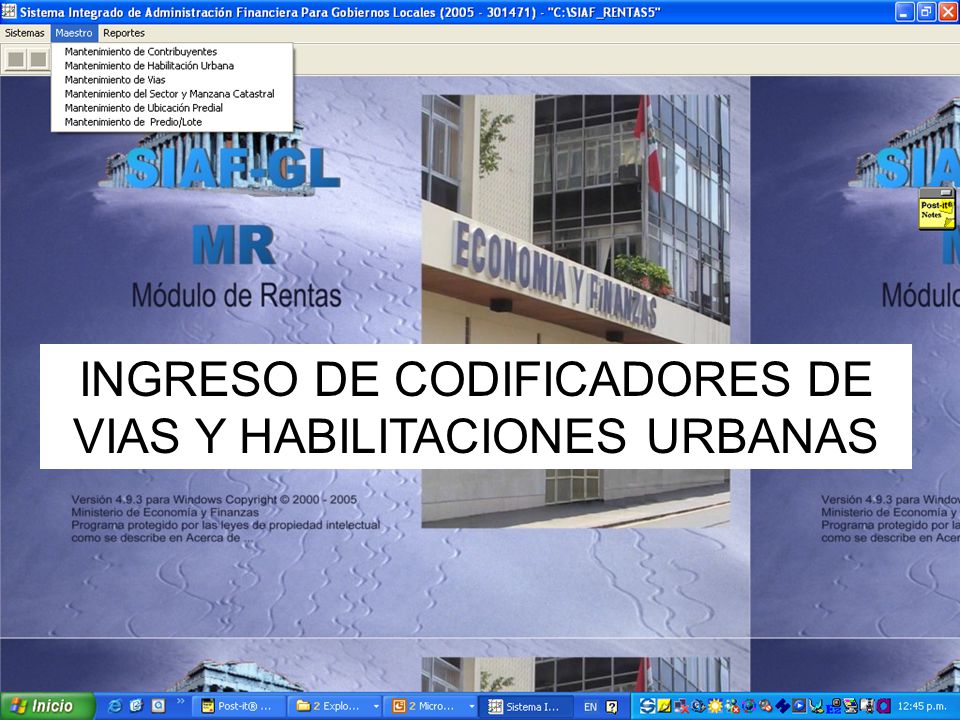Viewport: 960px width, 720px height.
Task: Open the Inicio start menu
Action: (47, 707)
